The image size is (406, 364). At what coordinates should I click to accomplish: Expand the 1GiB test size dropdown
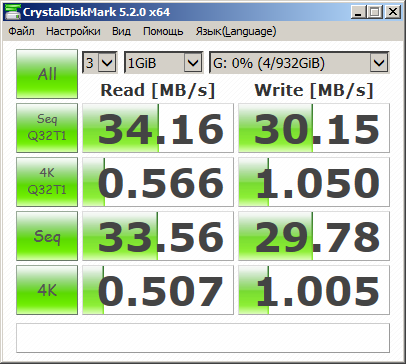[x=163, y=62]
